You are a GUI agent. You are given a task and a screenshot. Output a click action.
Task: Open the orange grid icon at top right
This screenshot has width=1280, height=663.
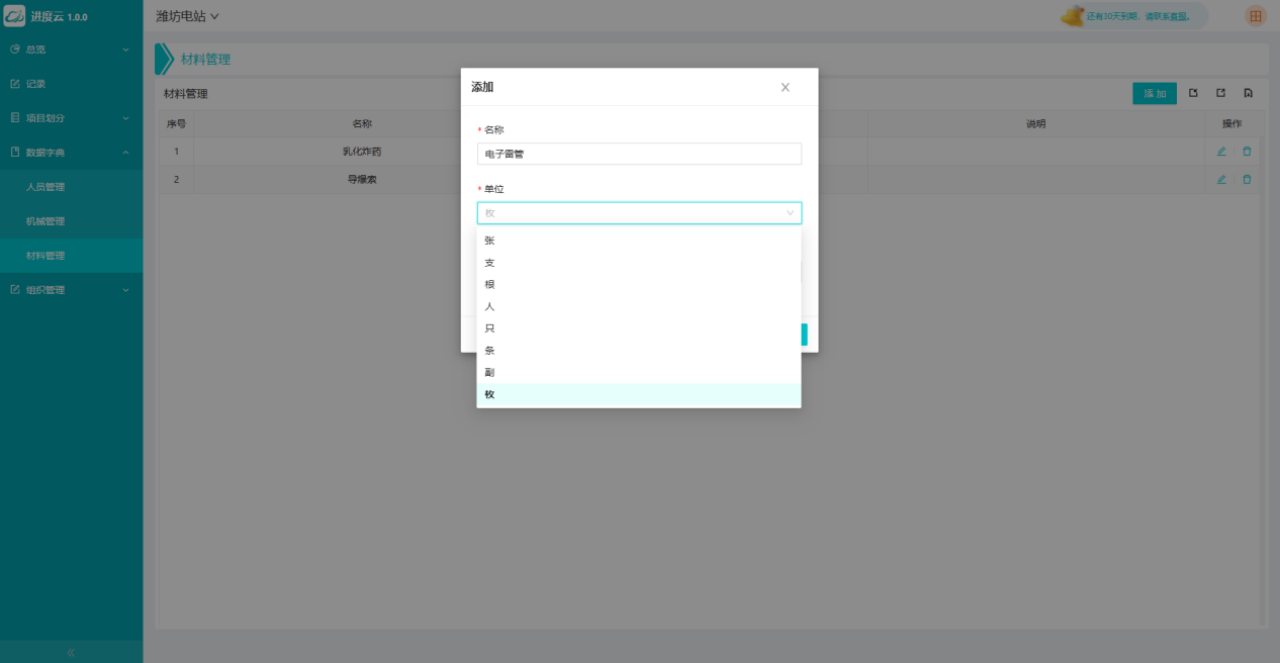[1255, 16]
